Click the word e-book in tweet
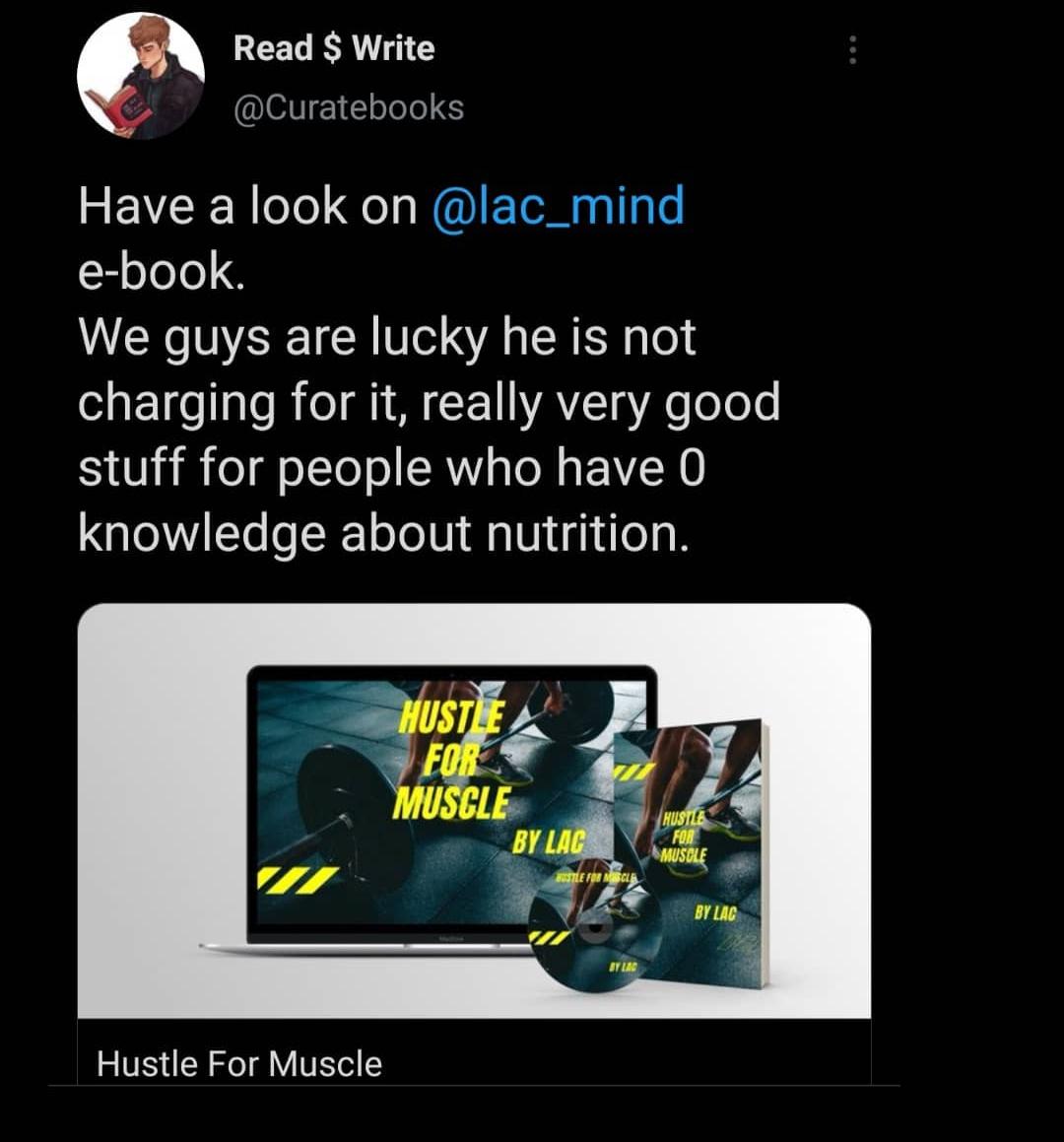This screenshot has width=1064, height=1142. pyautogui.click(x=161, y=271)
